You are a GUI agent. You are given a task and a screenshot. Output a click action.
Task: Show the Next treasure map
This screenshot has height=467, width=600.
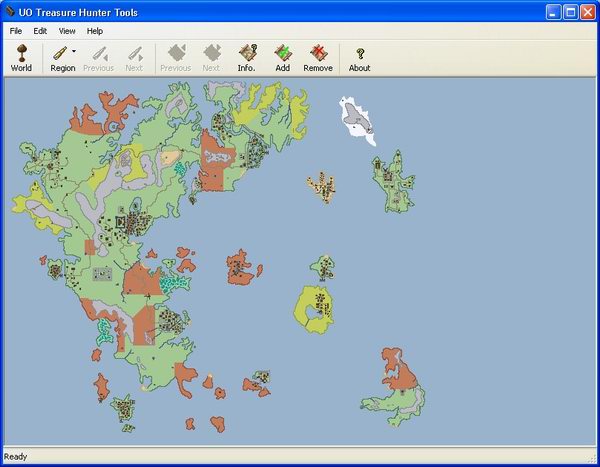(x=211, y=58)
